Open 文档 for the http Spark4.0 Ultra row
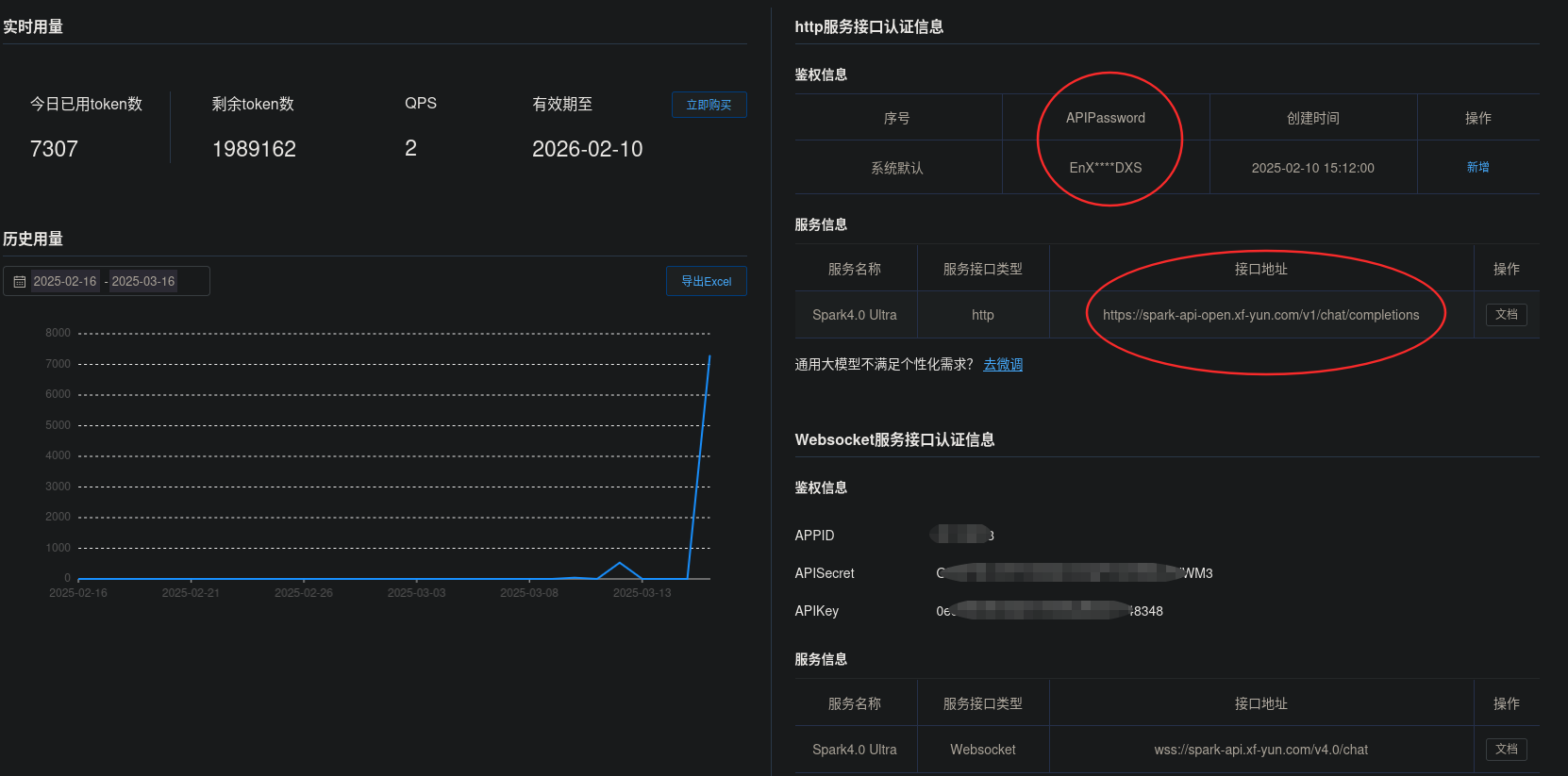This screenshot has height=776, width=1568. pos(1506,314)
